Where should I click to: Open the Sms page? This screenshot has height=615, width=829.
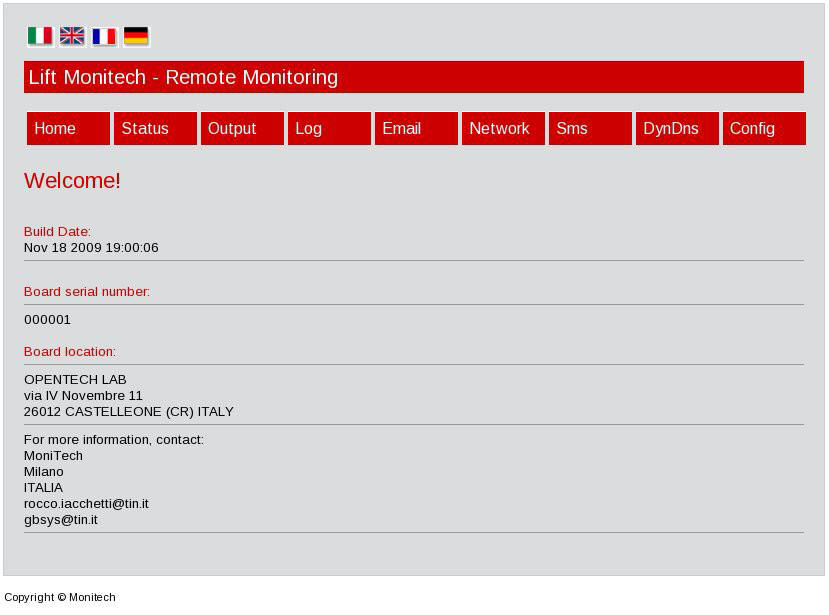coord(590,128)
